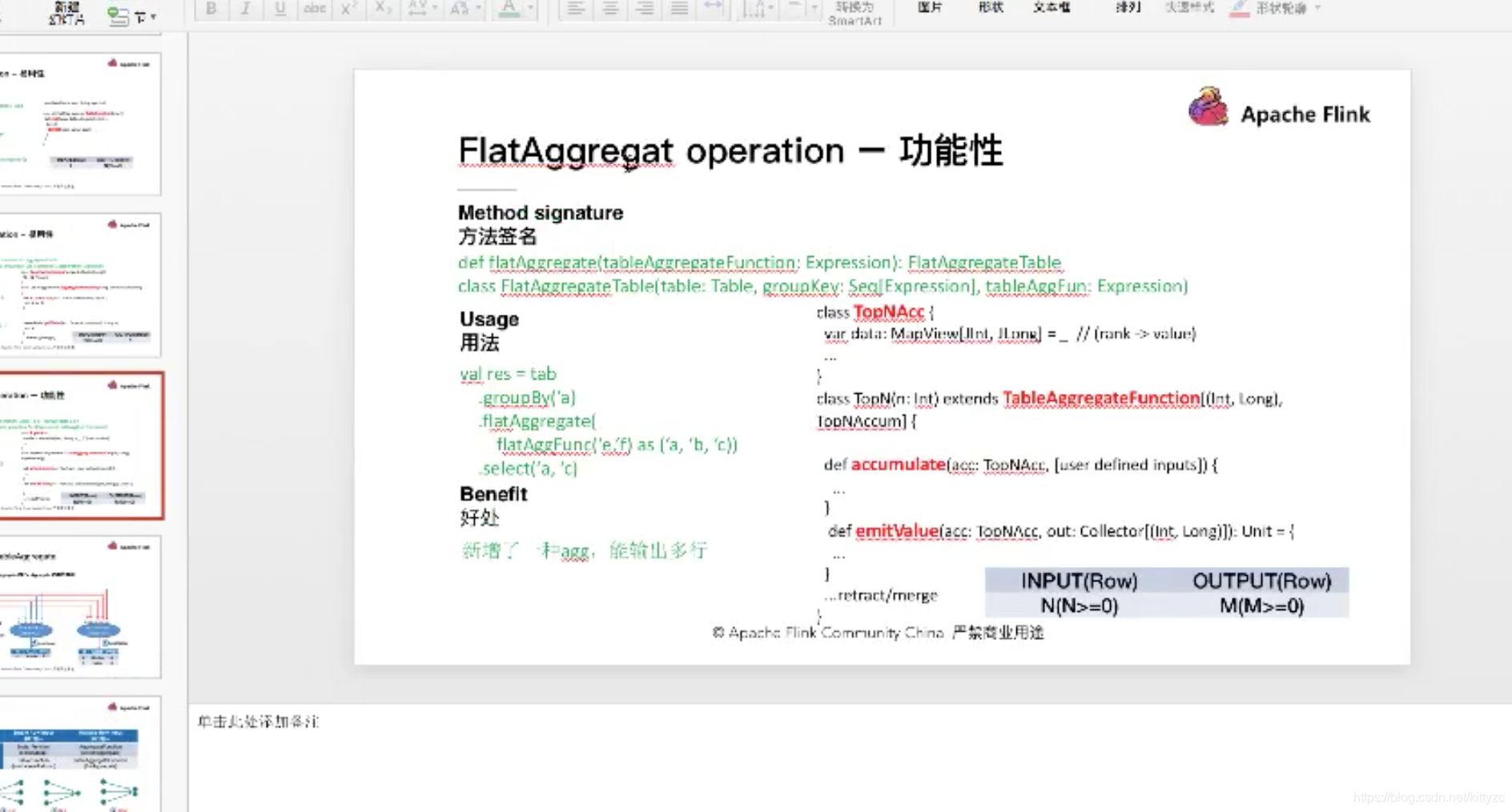Apply the shape outline color pen
Viewport: 1512px width, 812px height.
[x=1239, y=8]
